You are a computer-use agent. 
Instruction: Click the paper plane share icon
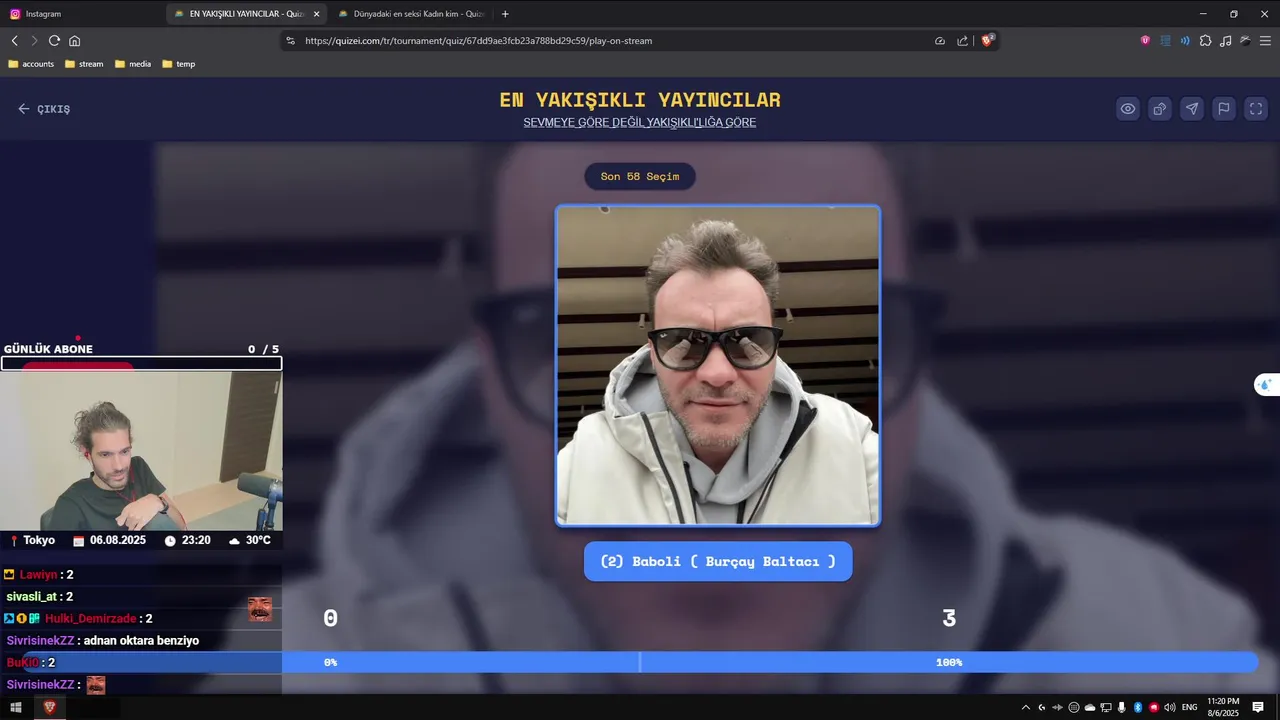[1192, 109]
